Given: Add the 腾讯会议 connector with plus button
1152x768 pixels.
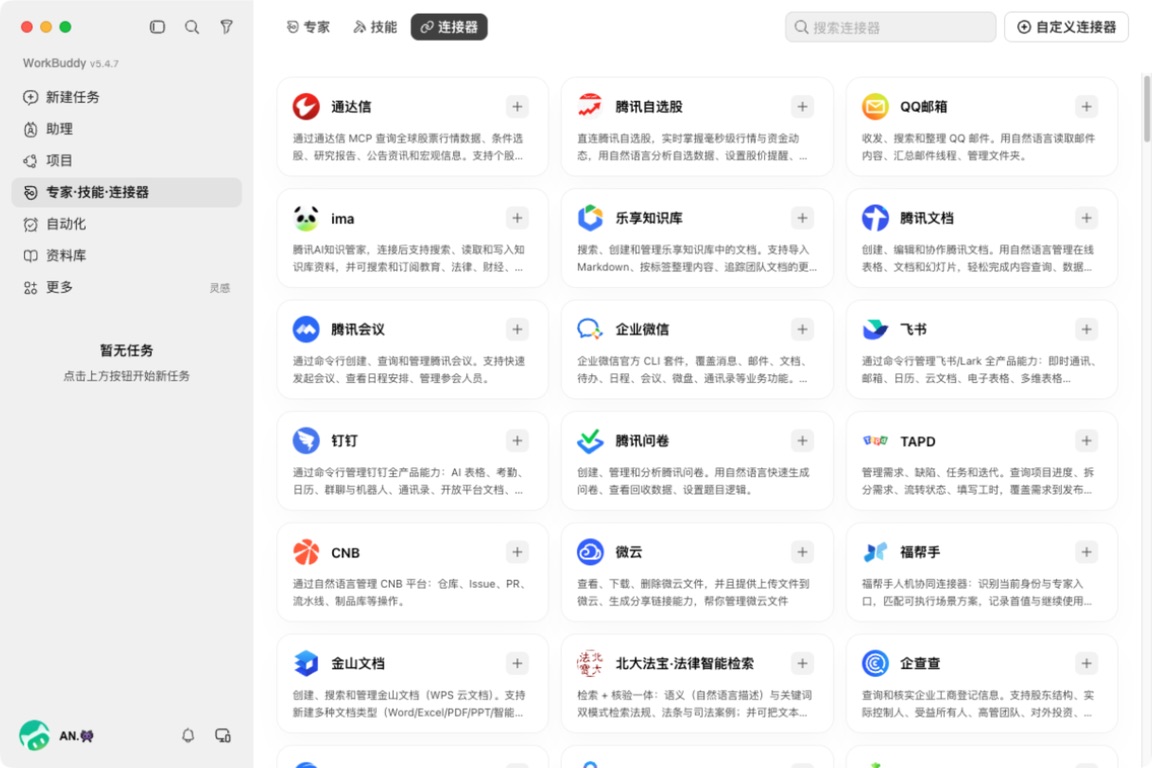Looking at the screenshot, I should click(x=517, y=329).
